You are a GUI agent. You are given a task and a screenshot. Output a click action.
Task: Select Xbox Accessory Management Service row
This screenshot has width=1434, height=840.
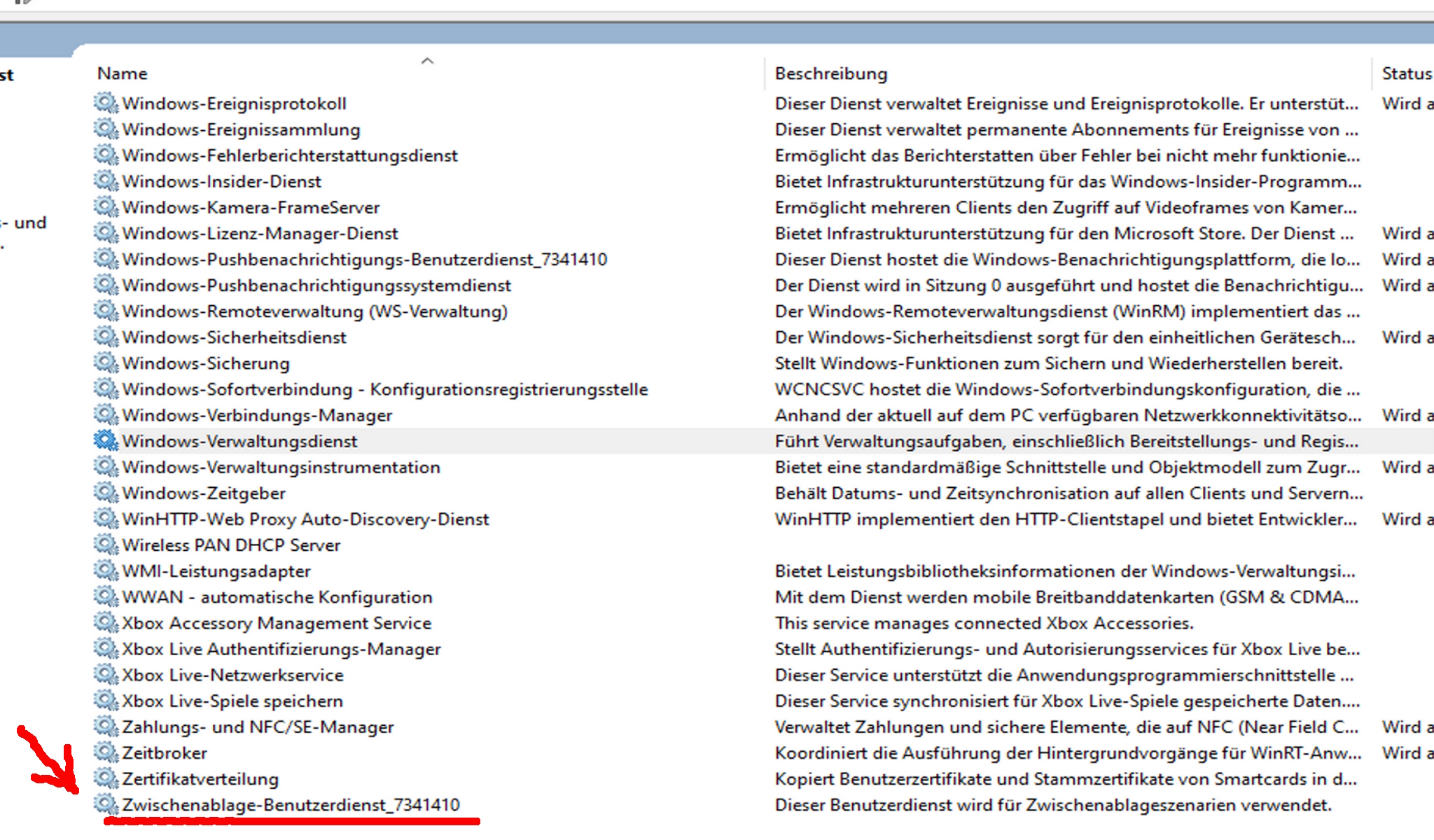click(277, 623)
